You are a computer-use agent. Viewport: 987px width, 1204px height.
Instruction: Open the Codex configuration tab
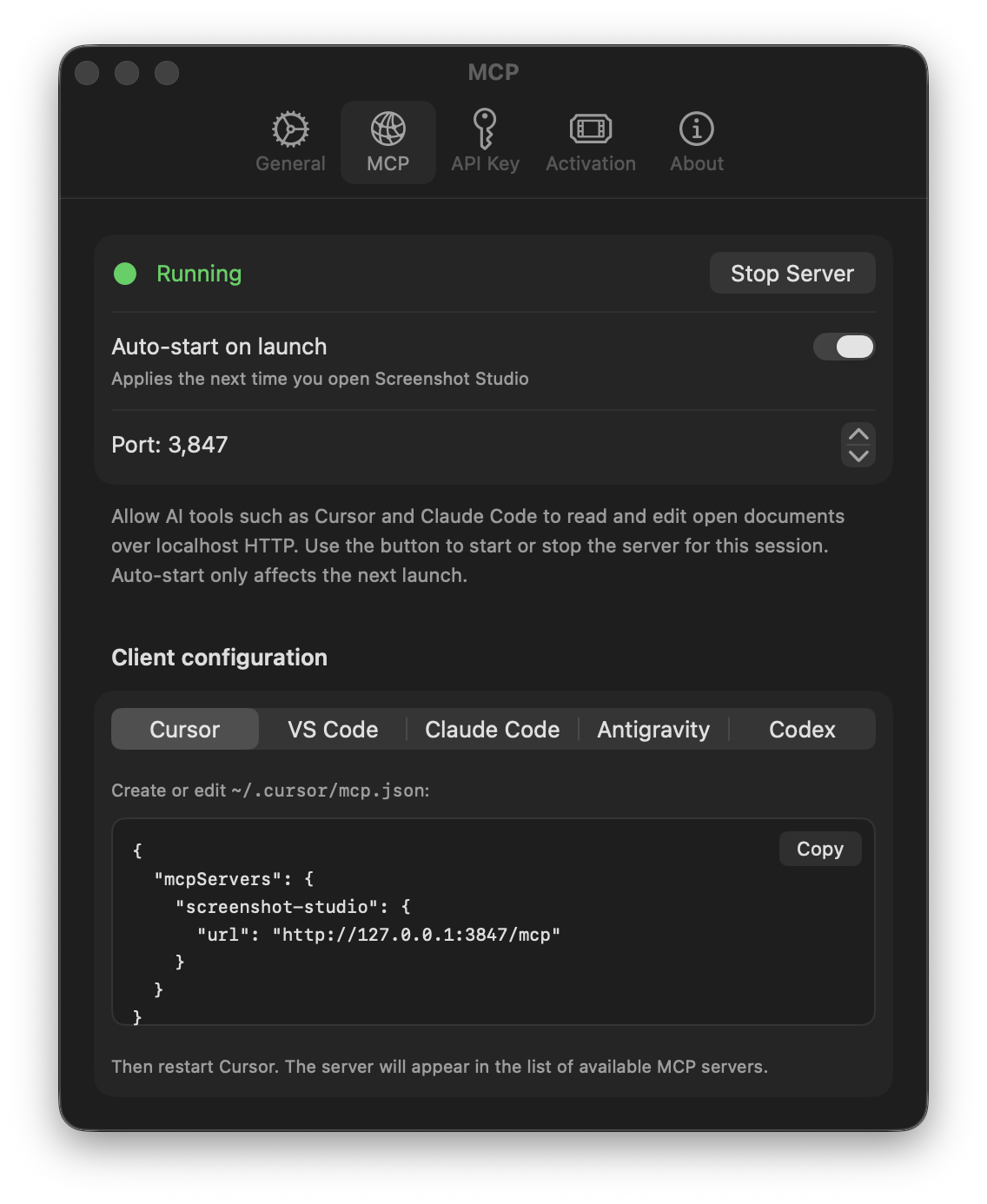(x=802, y=729)
